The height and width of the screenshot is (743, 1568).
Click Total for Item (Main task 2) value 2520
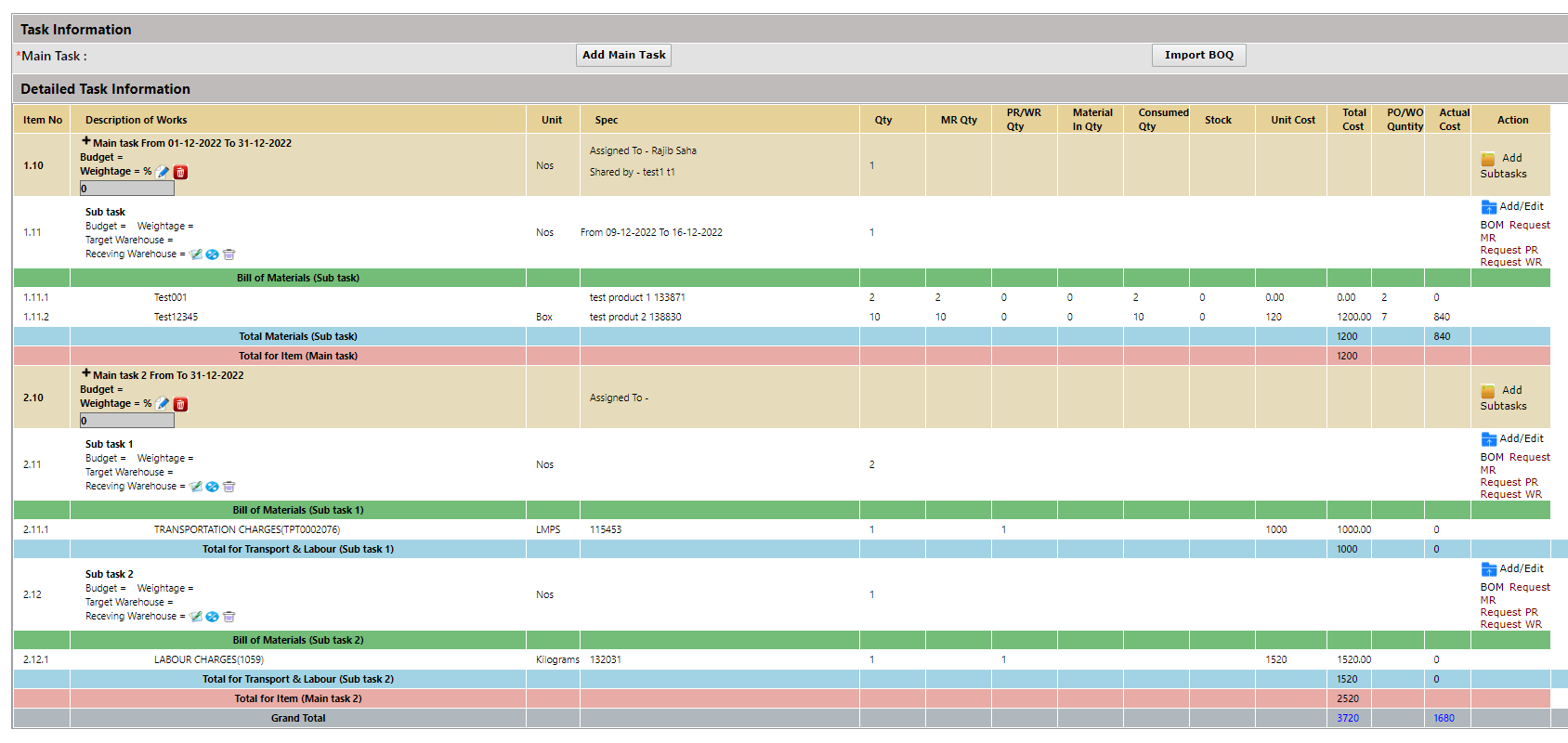tap(1348, 699)
